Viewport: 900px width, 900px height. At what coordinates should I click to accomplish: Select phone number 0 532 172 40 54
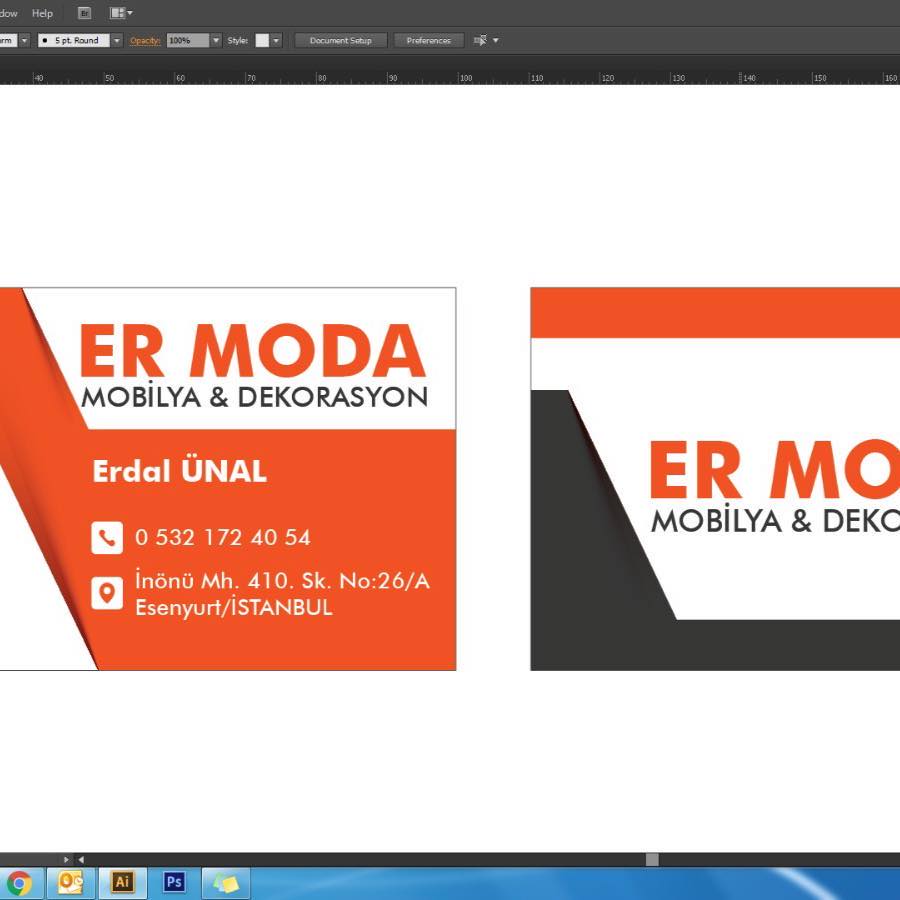click(x=223, y=537)
